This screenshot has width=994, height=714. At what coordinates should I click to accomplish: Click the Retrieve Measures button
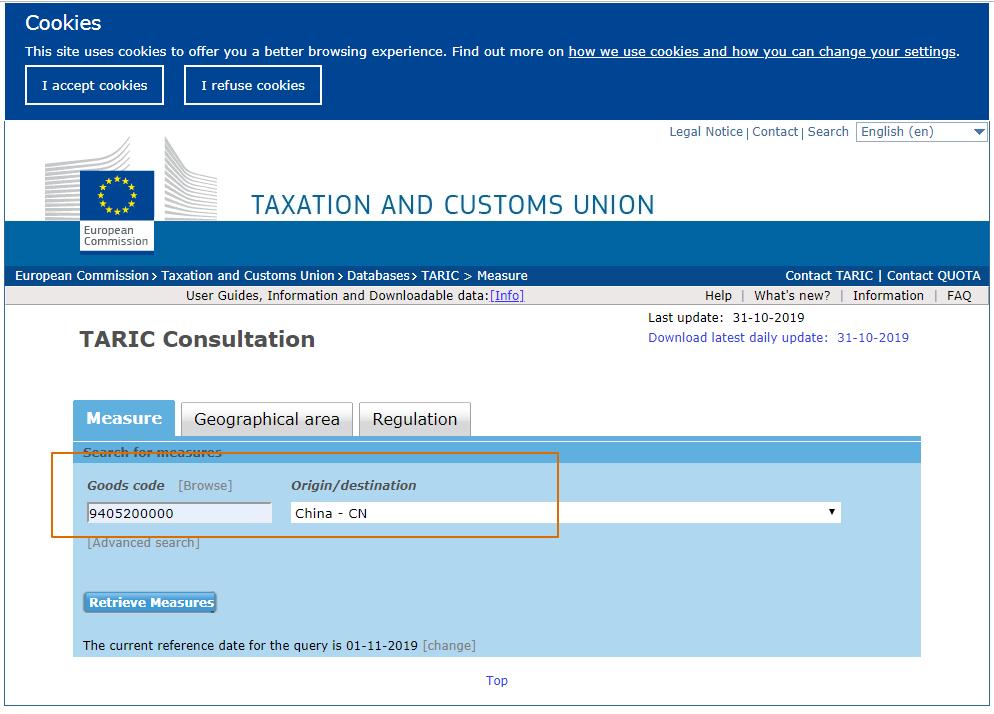150,603
